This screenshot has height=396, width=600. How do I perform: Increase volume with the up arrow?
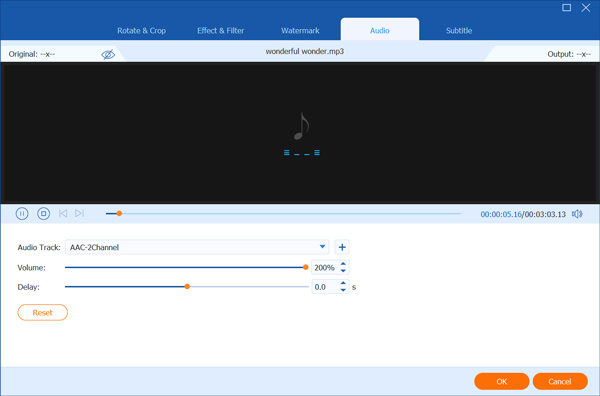[x=343, y=264]
